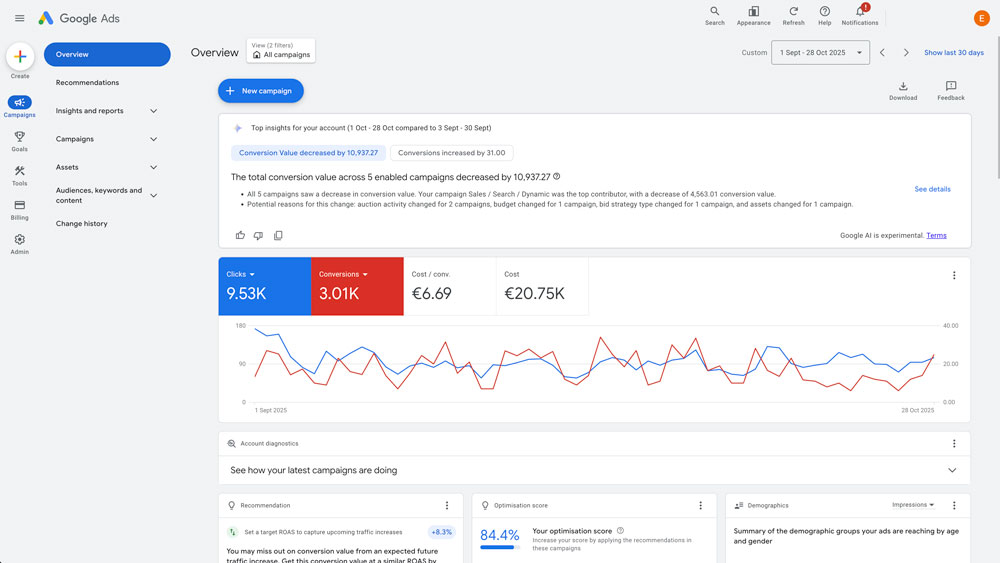Select Overview in navigation
This screenshot has width=1000, height=563.
[x=107, y=55]
